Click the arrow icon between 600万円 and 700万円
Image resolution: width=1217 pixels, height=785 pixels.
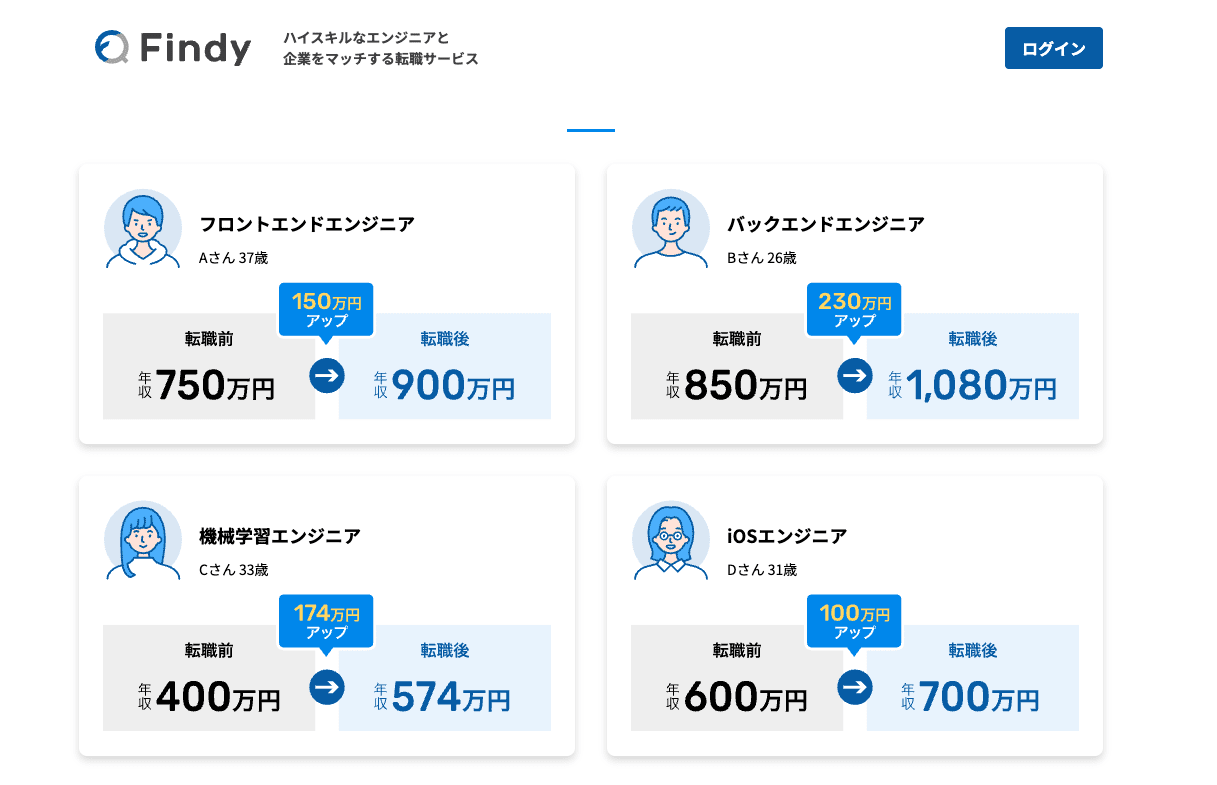point(855,688)
